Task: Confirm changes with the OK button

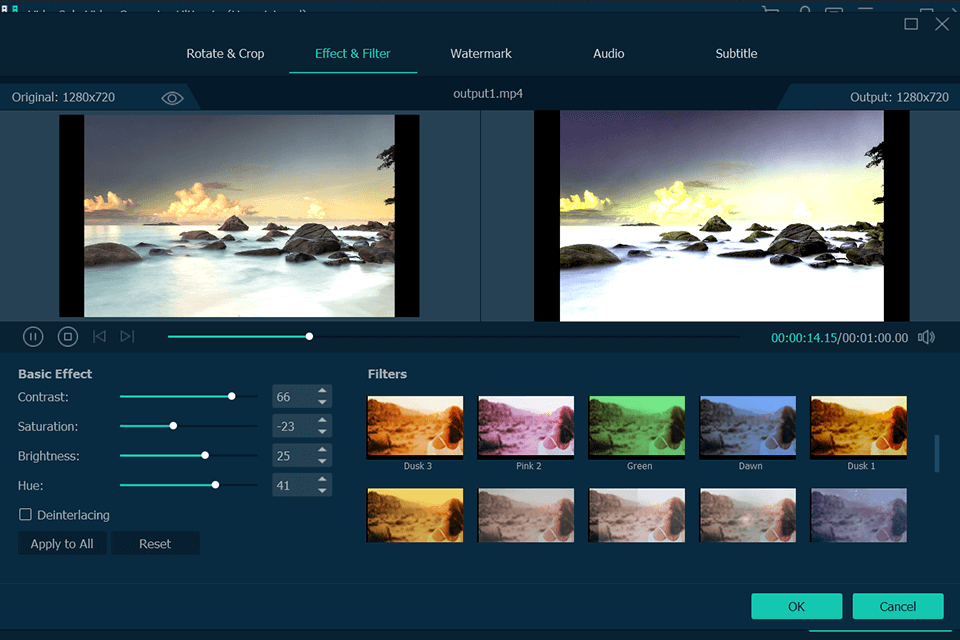Action: (796, 606)
